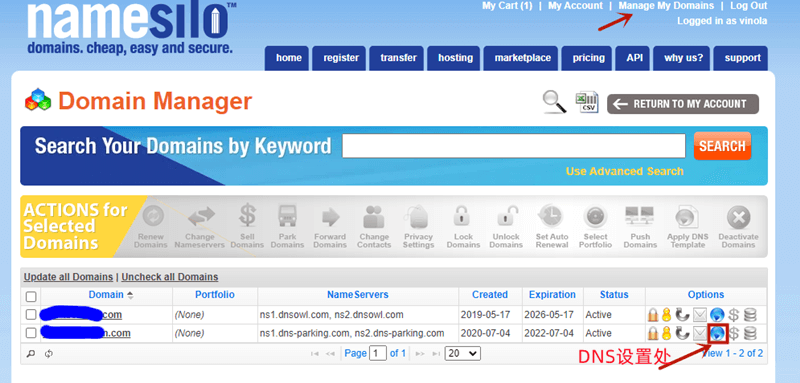Screen dimensions: 800x383
Task: Click the domain keyword search input field
Action: 514,146
